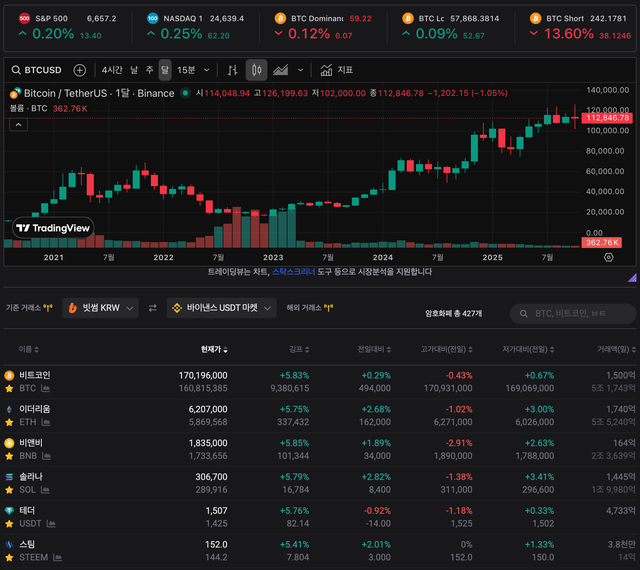
Task: Click the BNB coin logo
Action: coord(9,443)
